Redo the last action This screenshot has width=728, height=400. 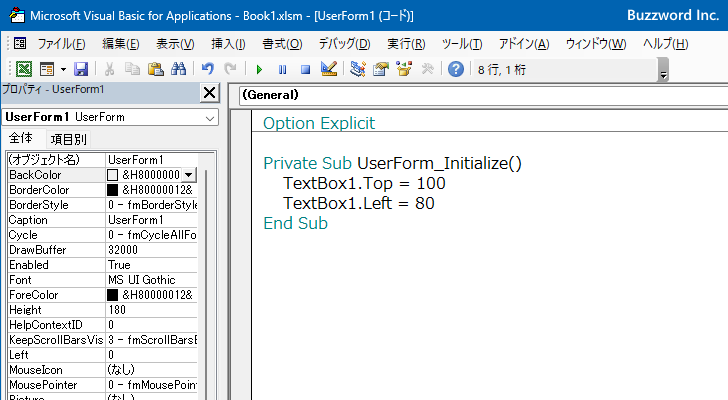[x=230, y=69]
